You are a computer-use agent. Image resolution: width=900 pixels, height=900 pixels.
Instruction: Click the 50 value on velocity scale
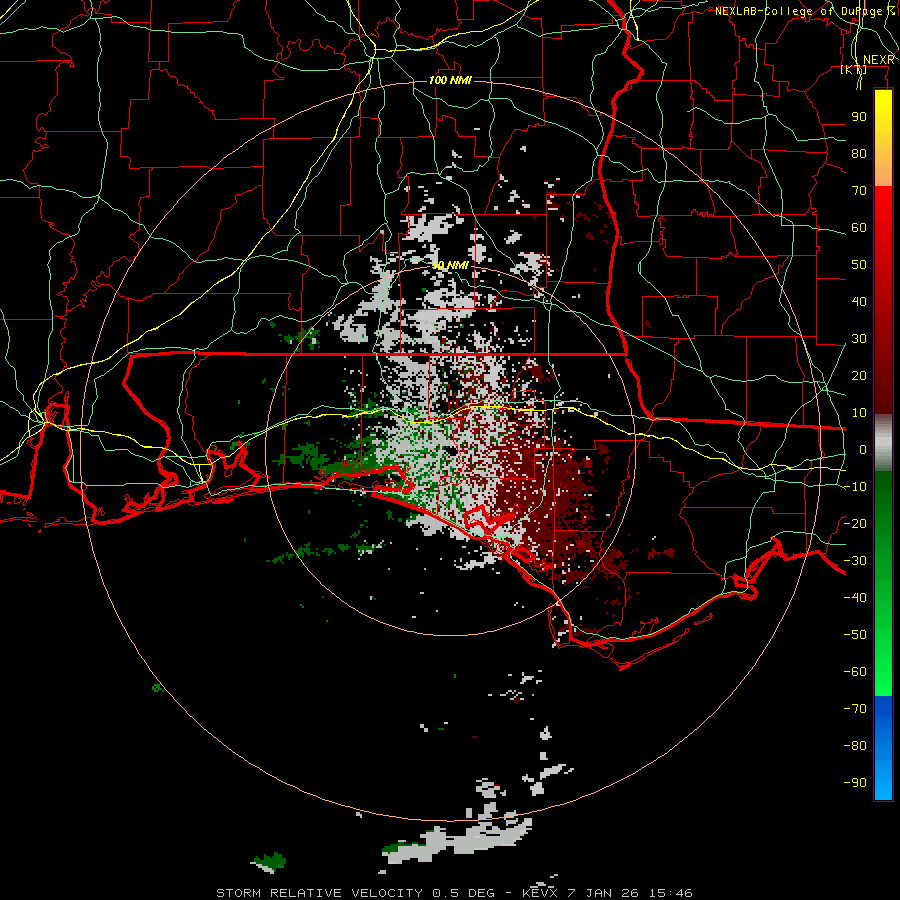pos(859,265)
